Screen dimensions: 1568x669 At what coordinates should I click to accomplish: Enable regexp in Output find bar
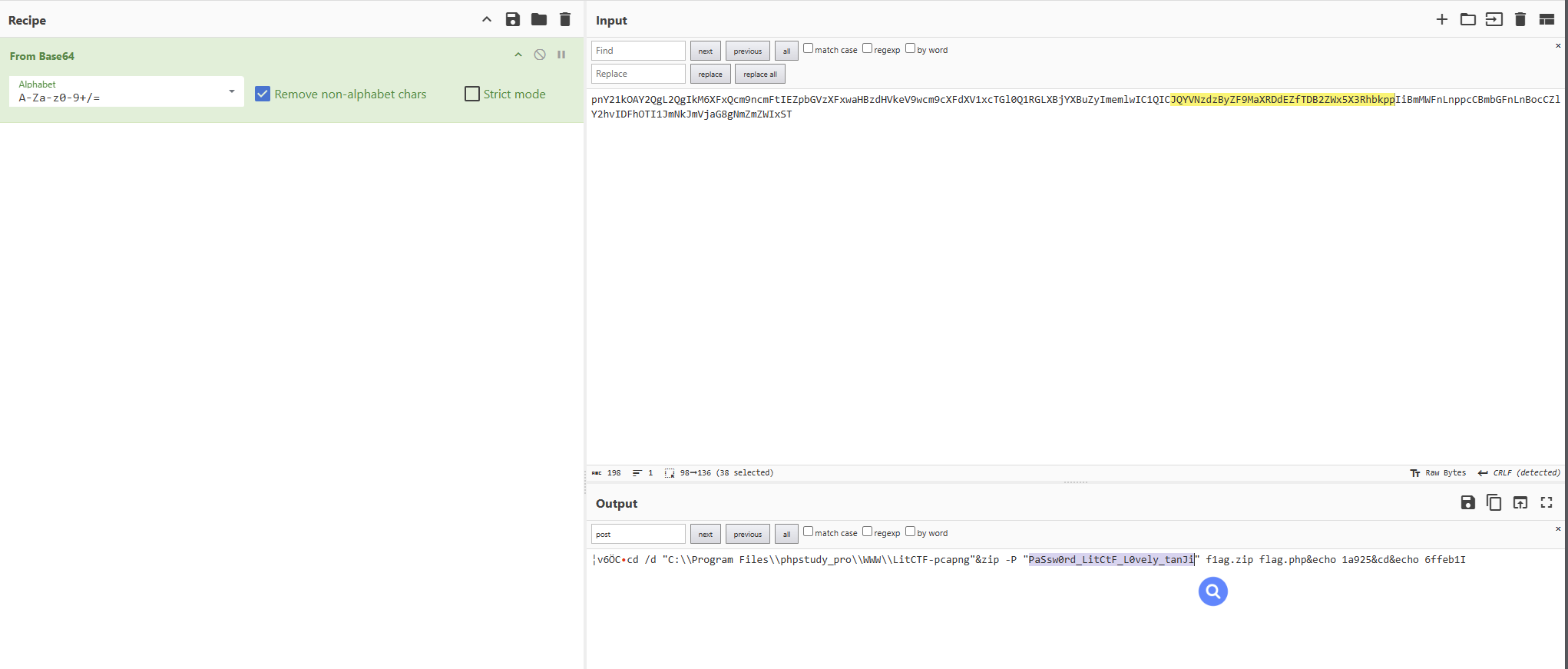click(867, 532)
